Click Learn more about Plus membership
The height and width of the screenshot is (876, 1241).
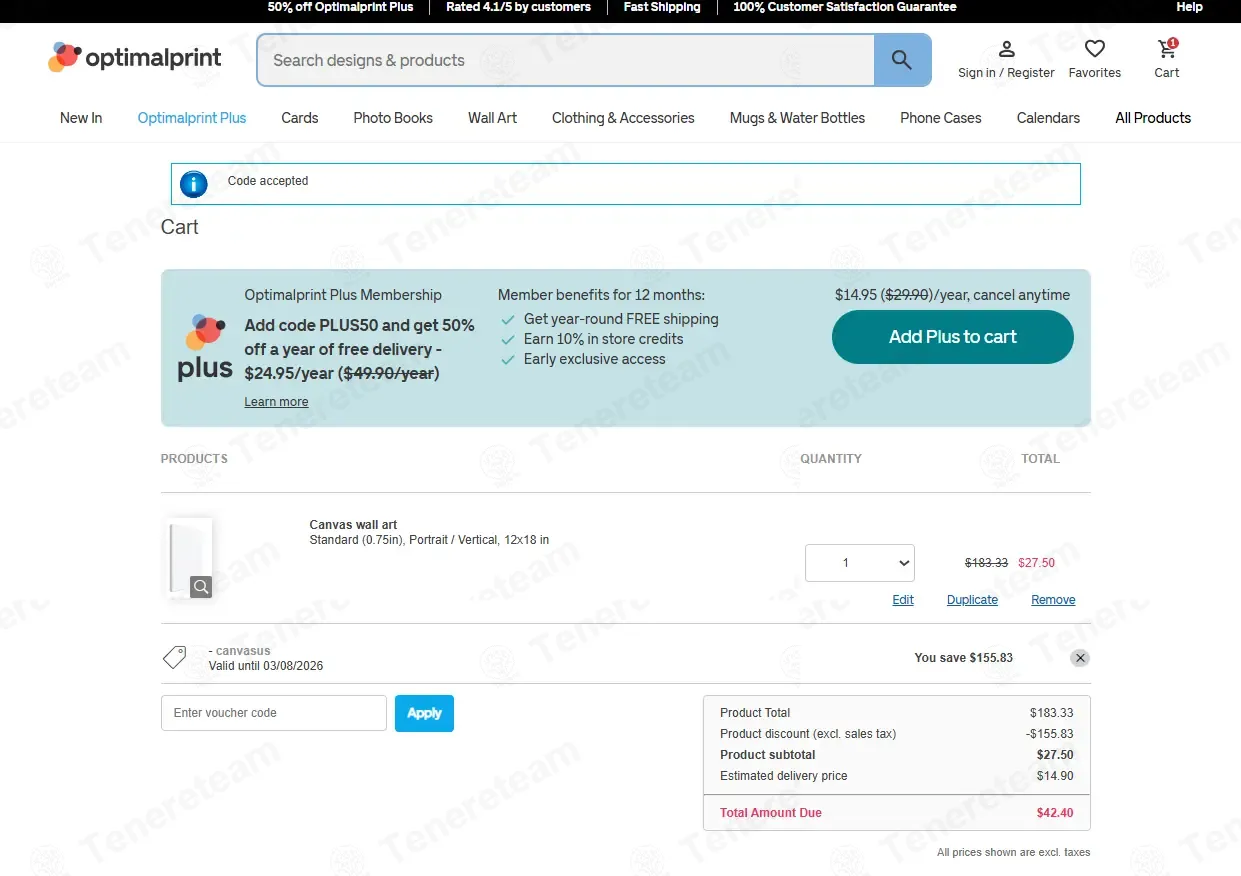click(x=276, y=402)
